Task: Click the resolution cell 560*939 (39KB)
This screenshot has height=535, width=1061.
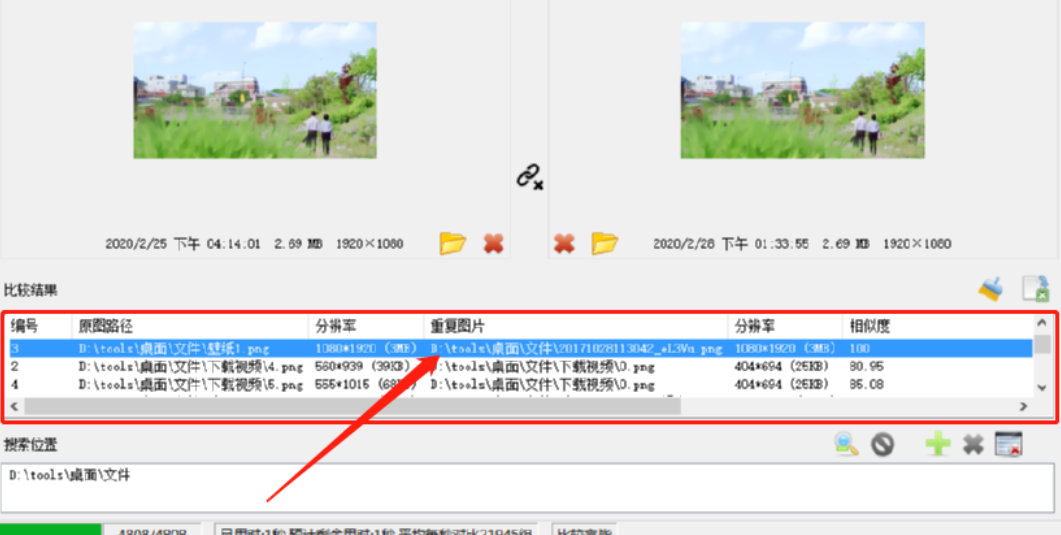Action: (362, 367)
